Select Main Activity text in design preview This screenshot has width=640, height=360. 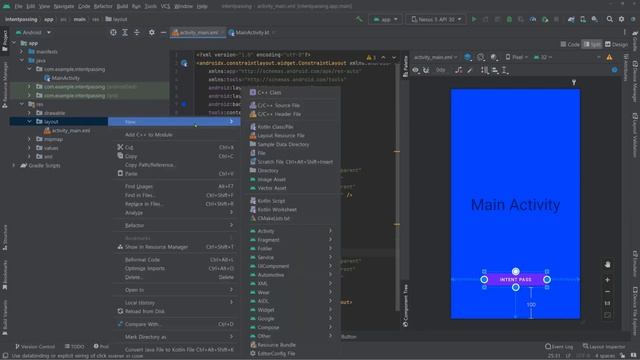[516, 204]
